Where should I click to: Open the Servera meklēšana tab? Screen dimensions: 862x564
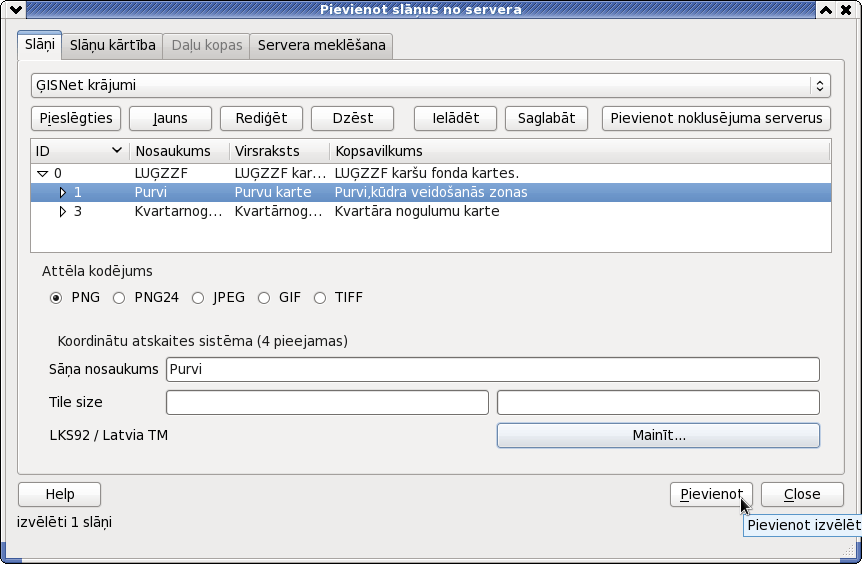tap(322, 46)
